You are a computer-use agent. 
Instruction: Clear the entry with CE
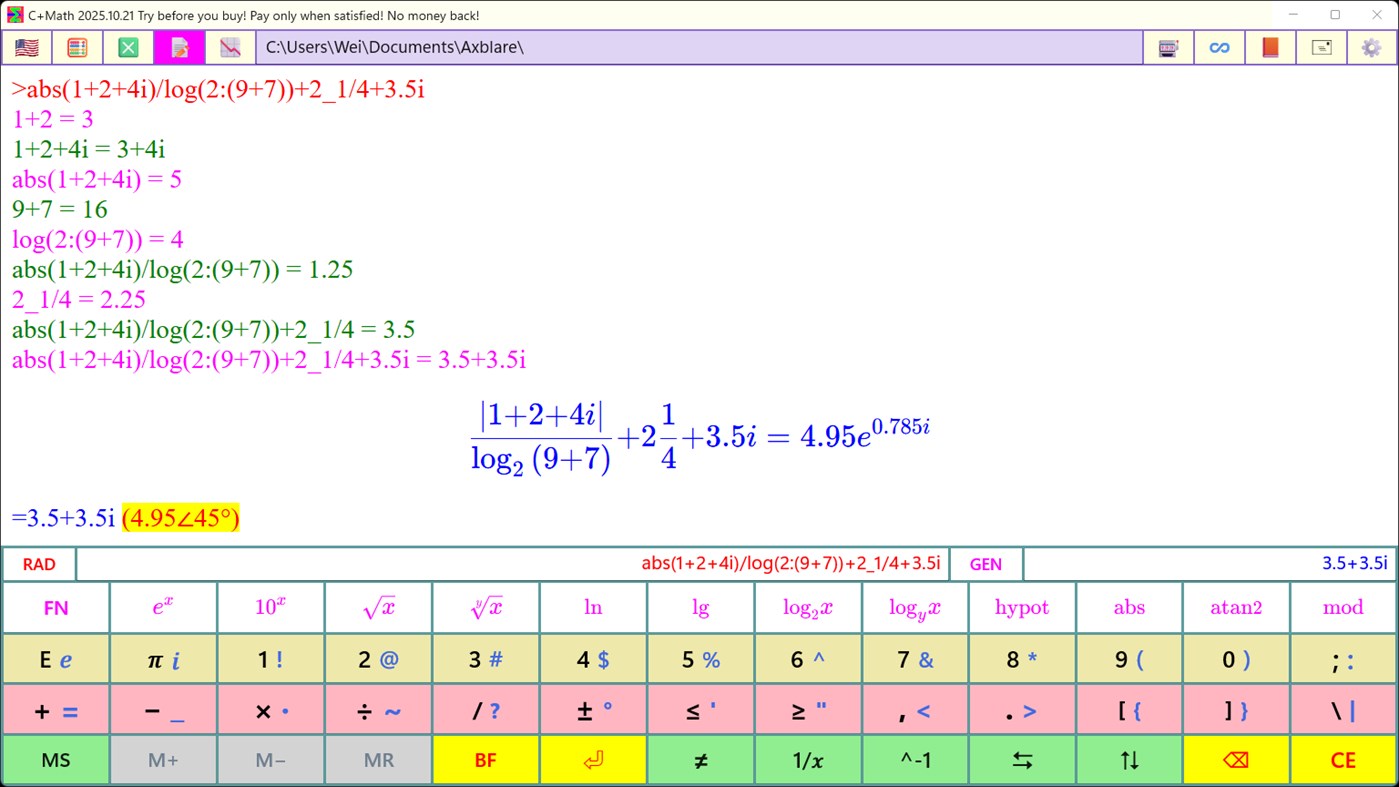(x=1343, y=760)
